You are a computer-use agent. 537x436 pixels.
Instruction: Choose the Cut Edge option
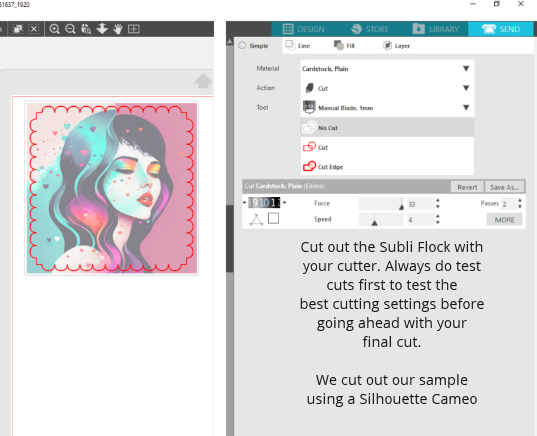click(x=387, y=167)
